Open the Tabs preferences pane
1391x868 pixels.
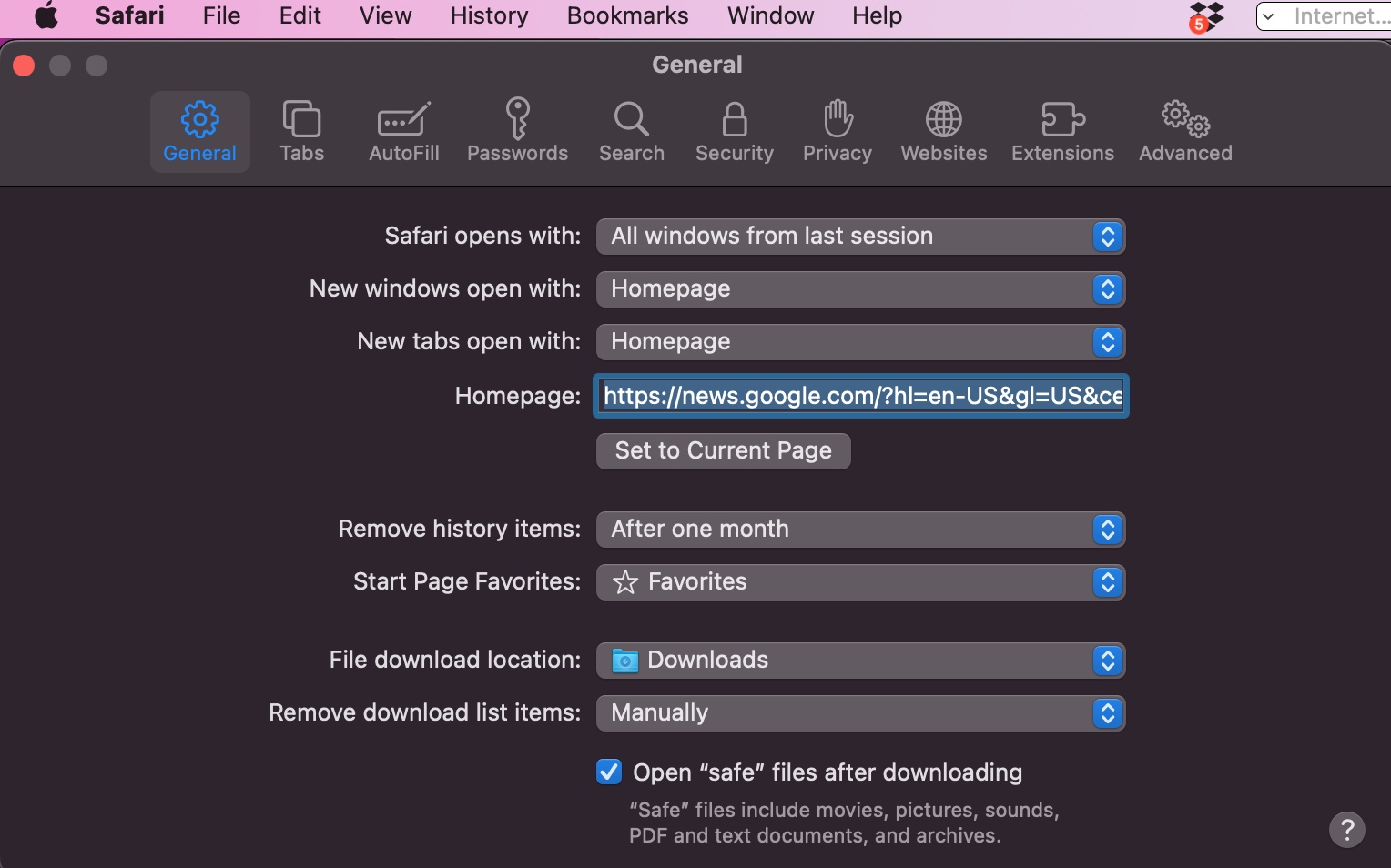[x=301, y=132]
